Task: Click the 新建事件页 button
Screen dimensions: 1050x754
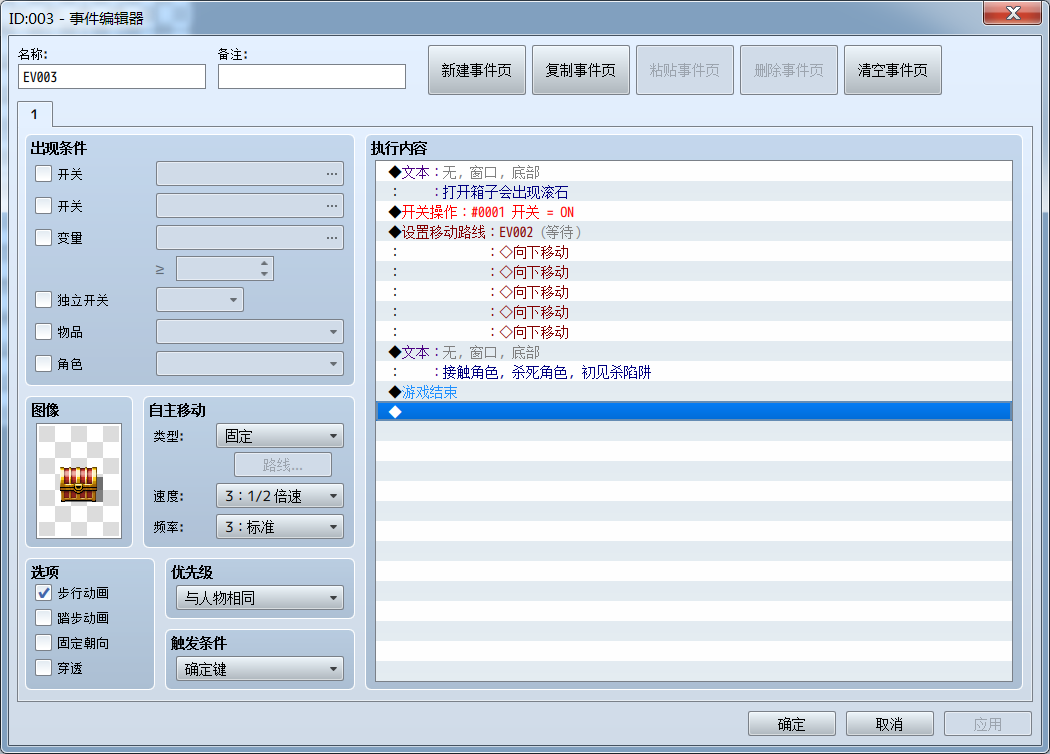Action: click(x=477, y=70)
